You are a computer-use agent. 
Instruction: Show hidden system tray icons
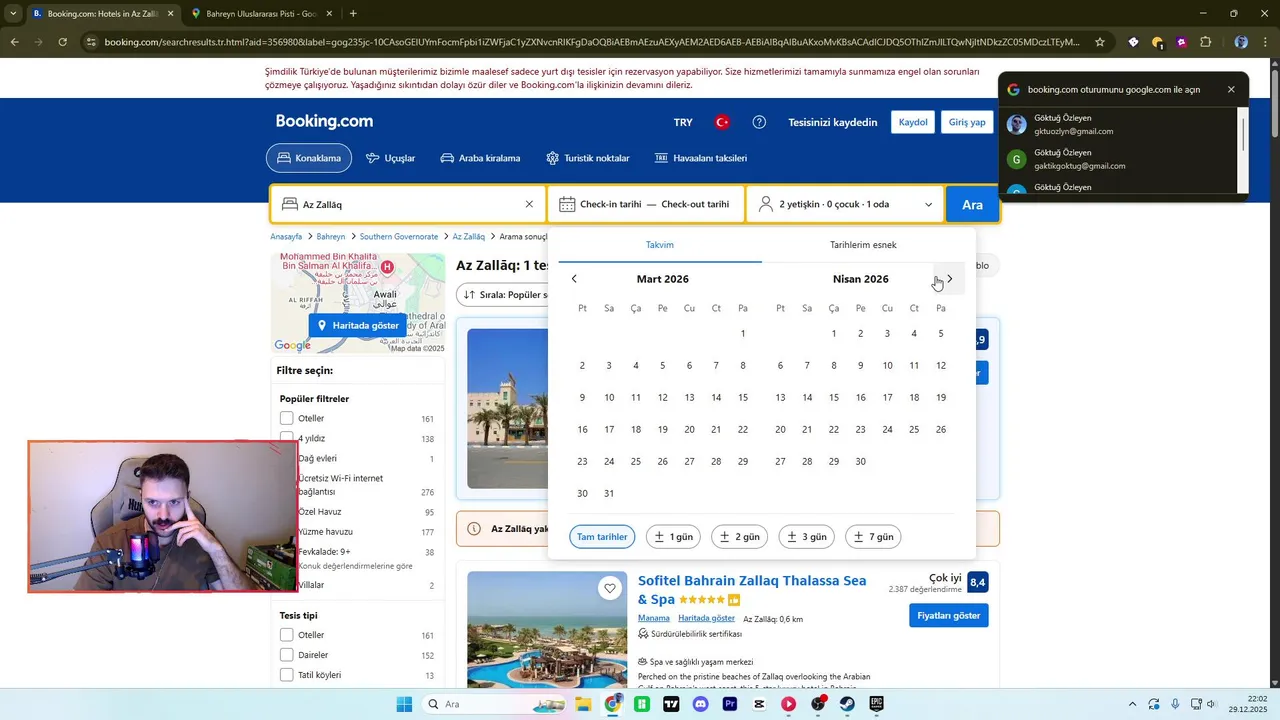pos(1132,704)
